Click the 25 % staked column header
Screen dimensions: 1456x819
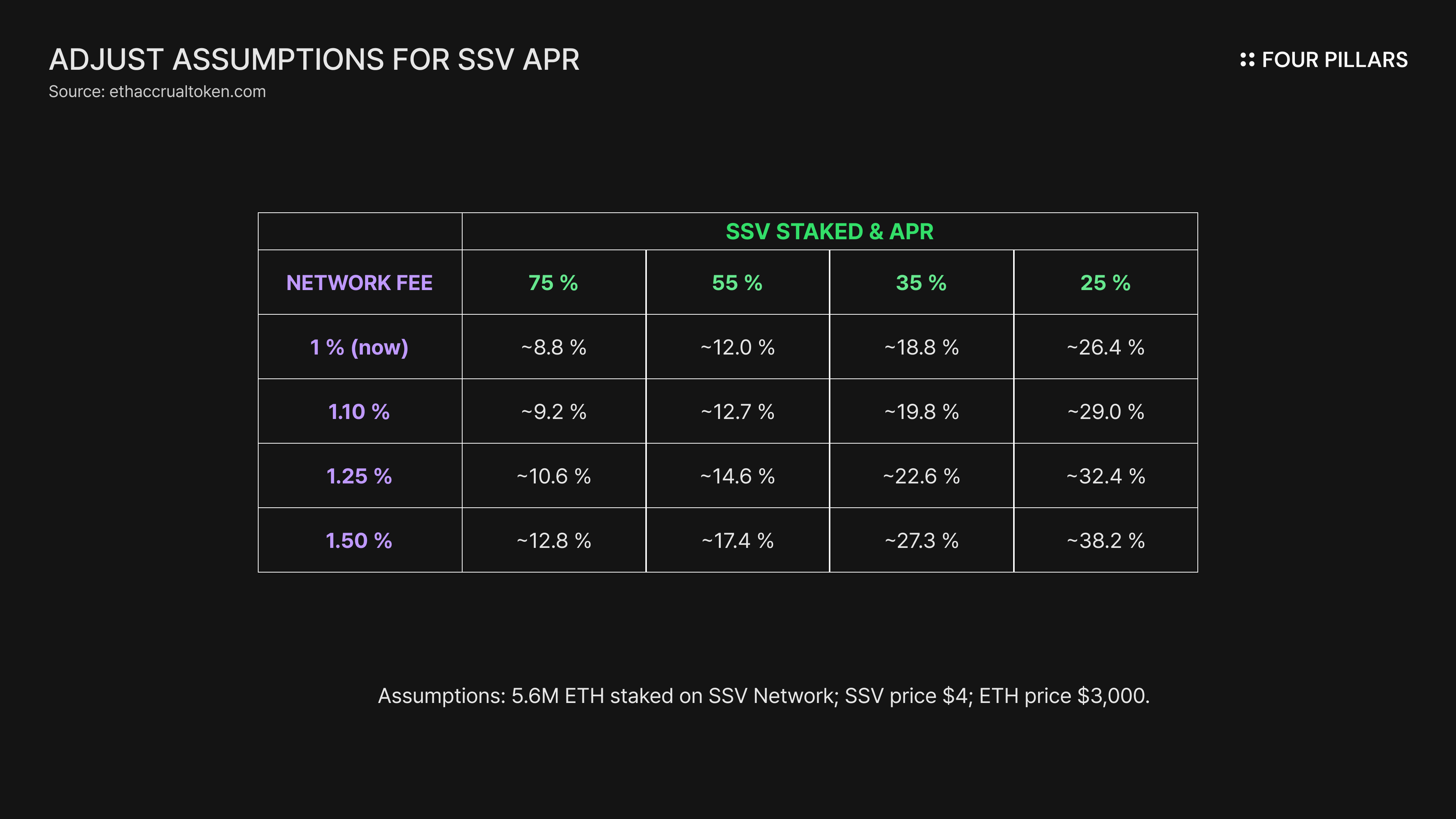(1106, 282)
